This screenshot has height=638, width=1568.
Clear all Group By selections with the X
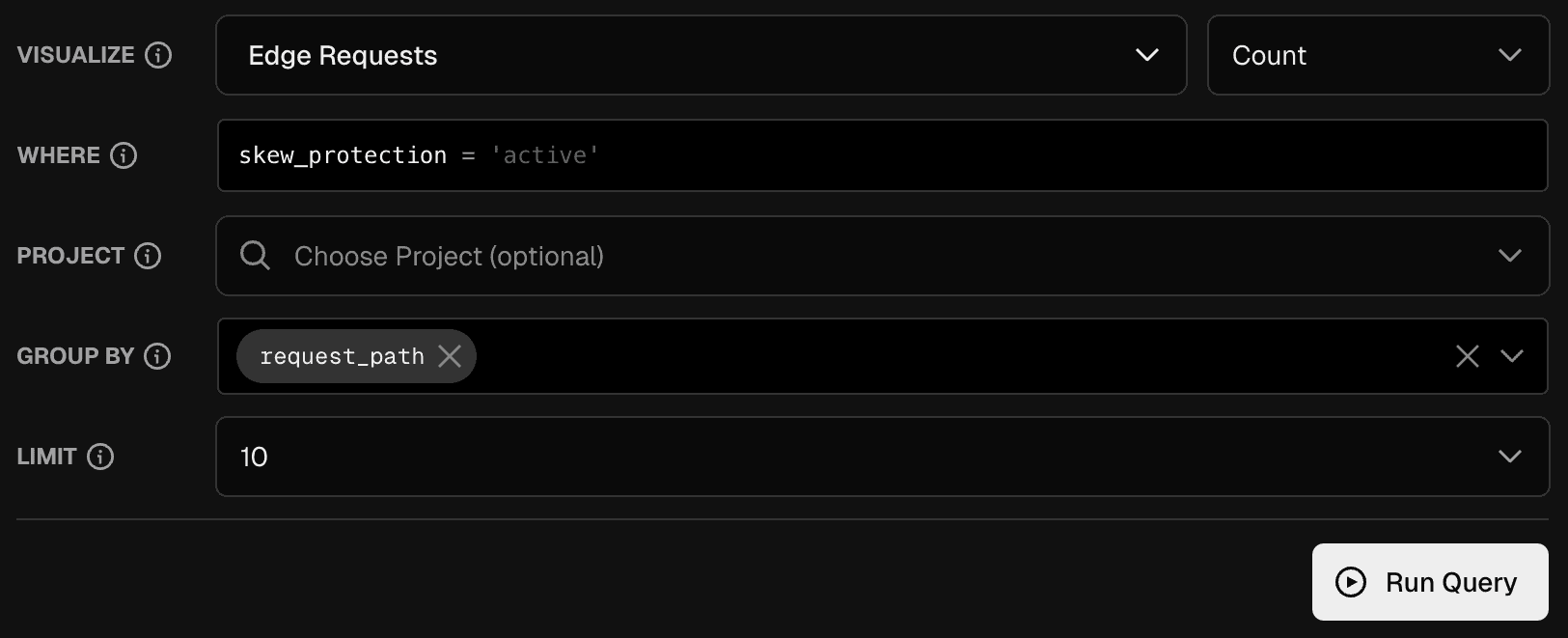tap(1468, 356)
